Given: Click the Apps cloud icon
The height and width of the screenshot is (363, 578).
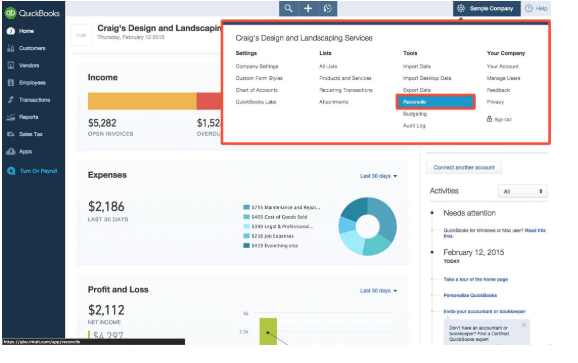Looking at the screenshot, I should point(11,151).
